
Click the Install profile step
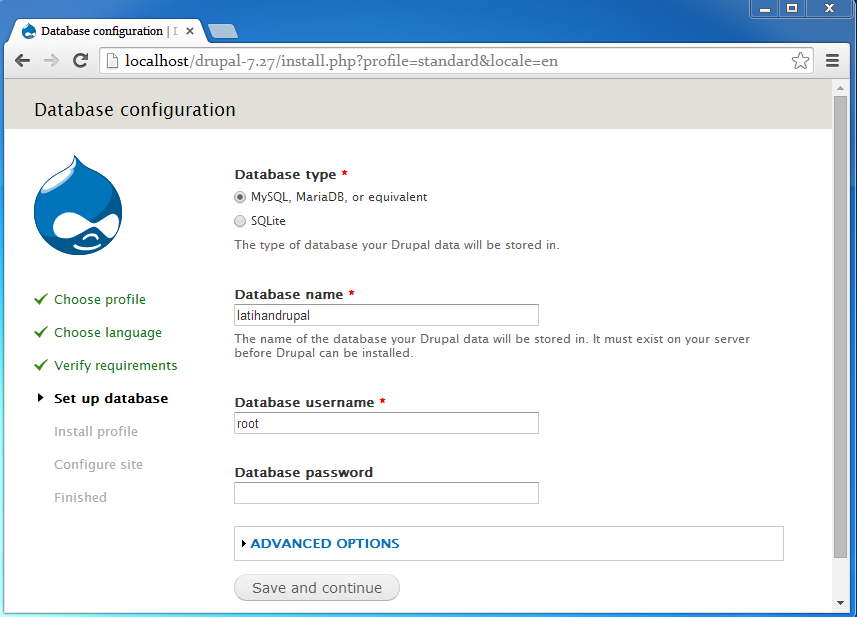pyautogui.click(x=96, y=431)
